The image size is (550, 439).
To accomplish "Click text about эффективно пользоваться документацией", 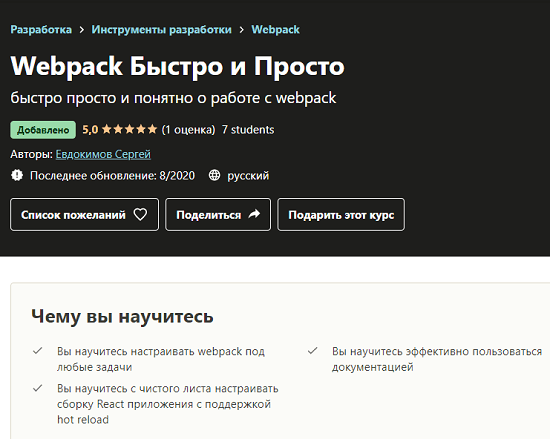I will 437,359.
